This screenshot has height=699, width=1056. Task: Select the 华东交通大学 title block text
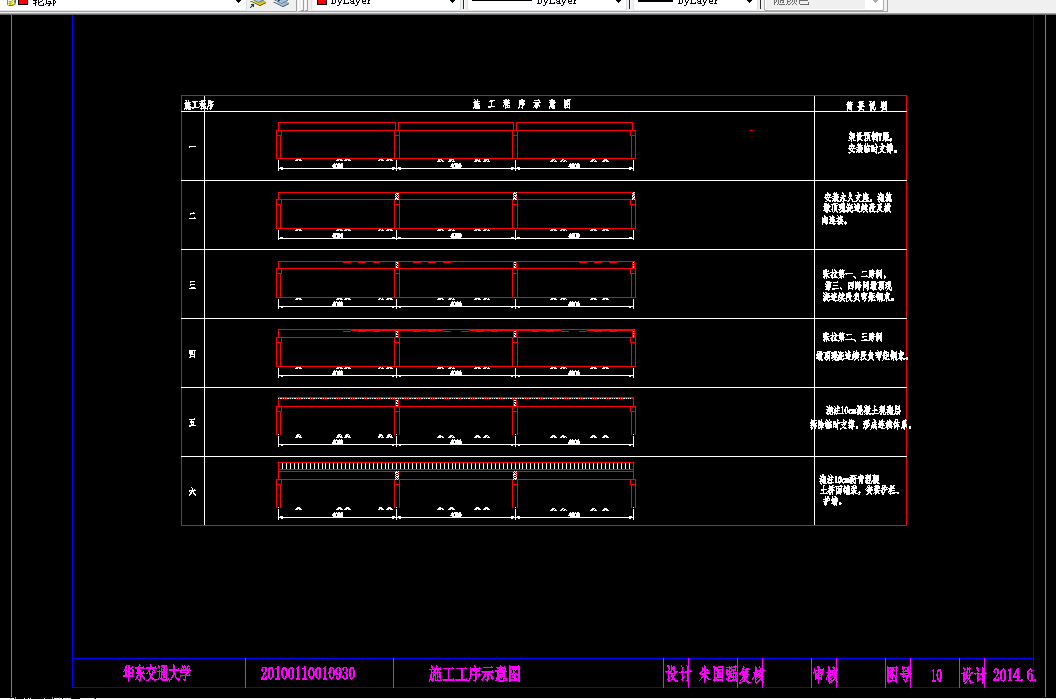157,673
